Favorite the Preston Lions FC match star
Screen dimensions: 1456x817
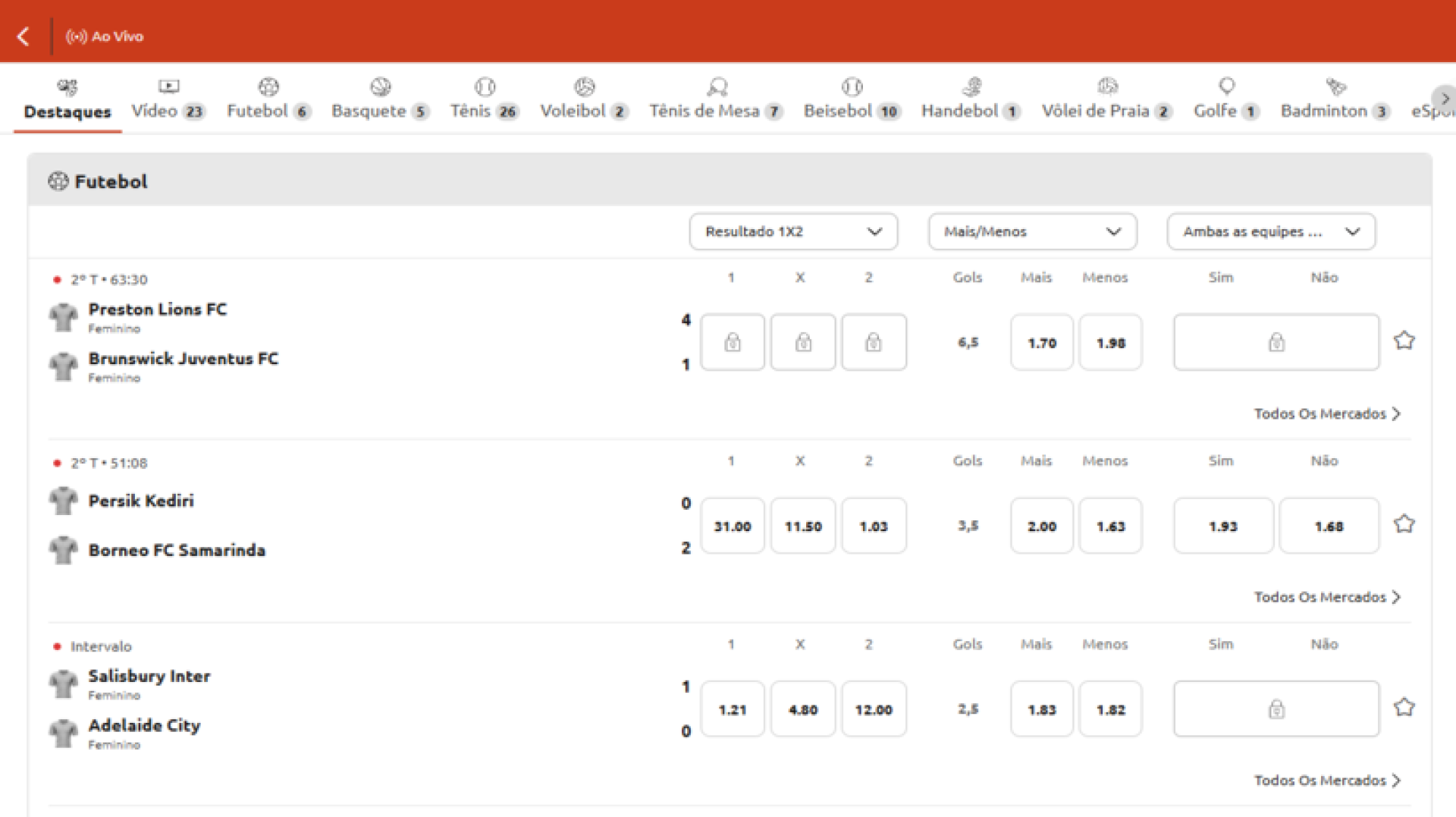(x=1404, y=341)
